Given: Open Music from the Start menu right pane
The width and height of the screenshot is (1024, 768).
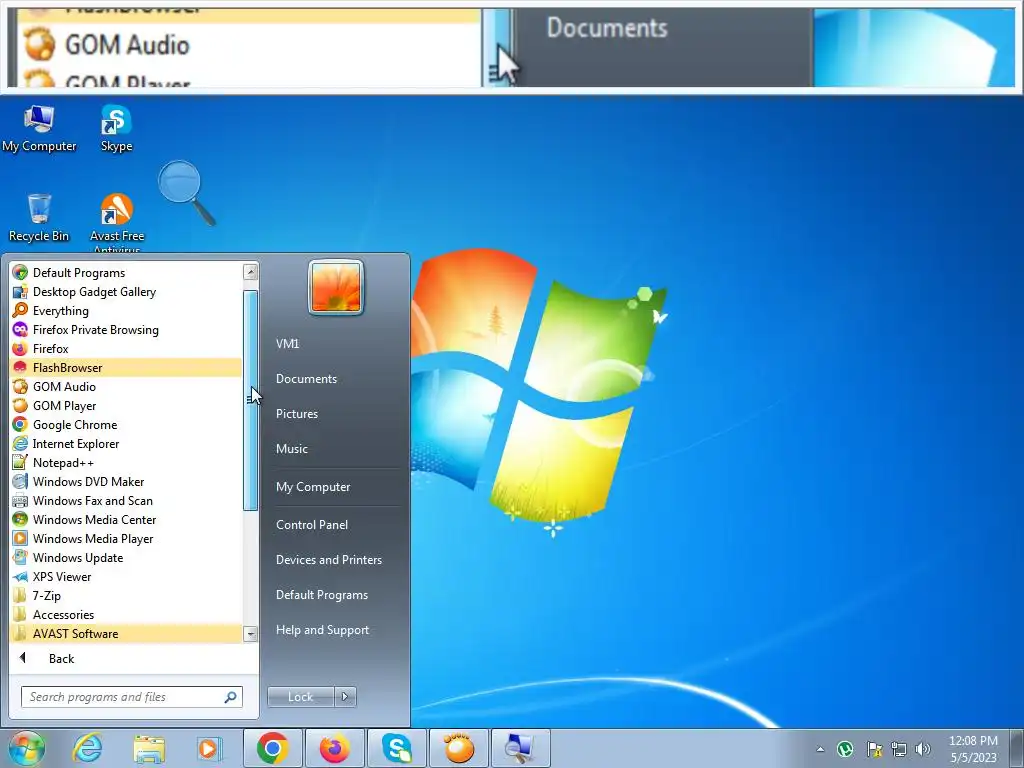Looking at the screenshot, I should click(291, 449).
